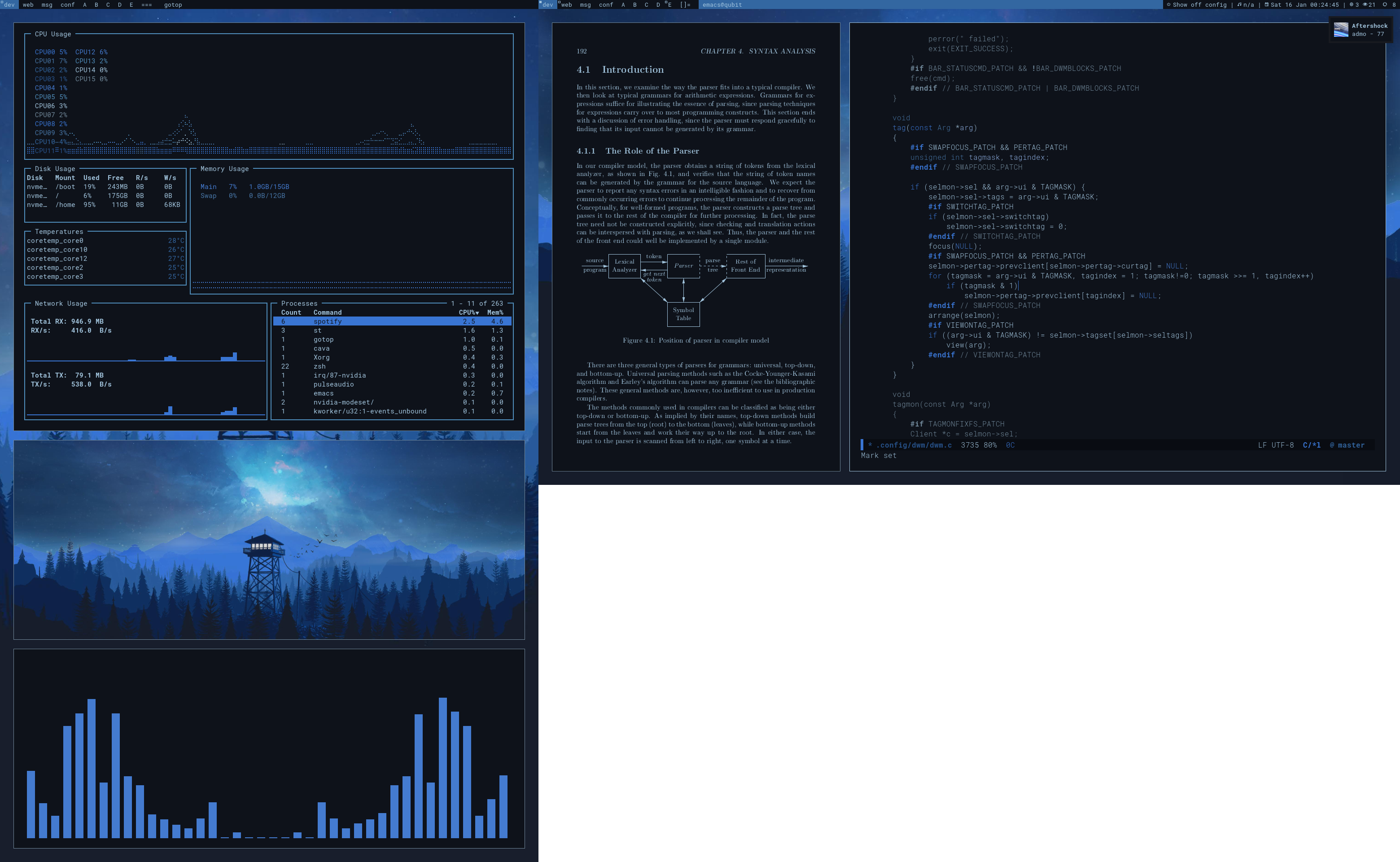Image resolution: width=1400 pixels, height=862 pixels.
Task: Click the 'Show off config' status text
Action: pos(1199,4)
